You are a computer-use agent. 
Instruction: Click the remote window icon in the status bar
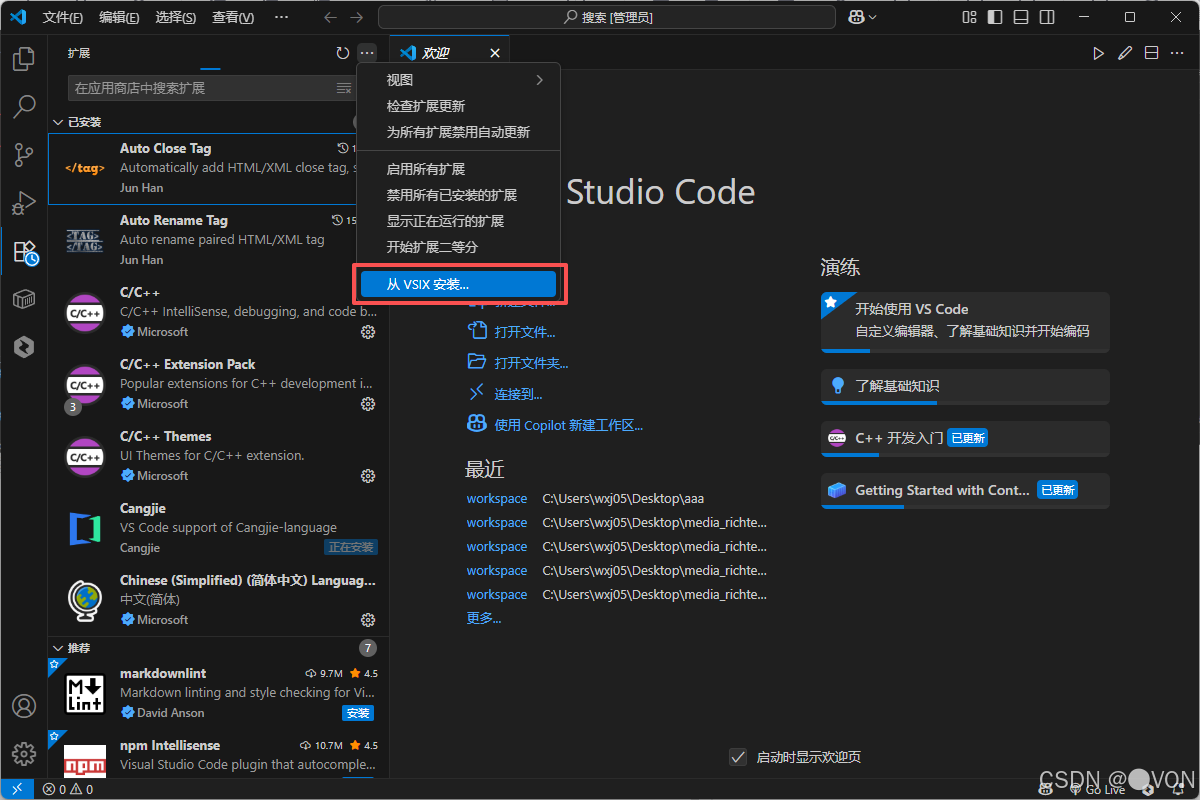point(17,789)
